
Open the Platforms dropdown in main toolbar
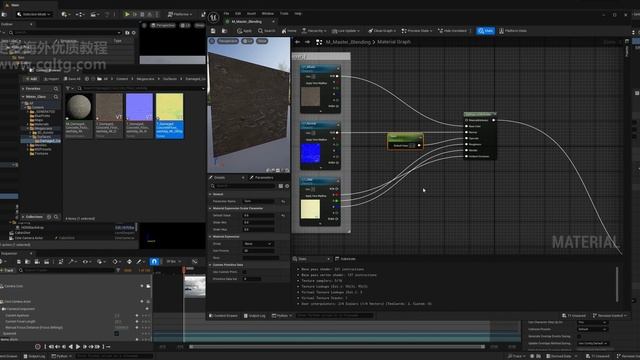pyautogui.click(x=180, y=14)
